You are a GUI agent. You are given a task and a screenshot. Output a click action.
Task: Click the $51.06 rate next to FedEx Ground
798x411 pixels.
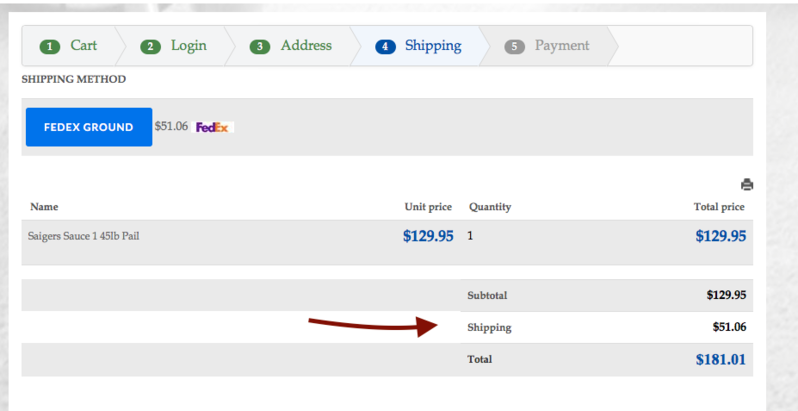pos(171,126)
